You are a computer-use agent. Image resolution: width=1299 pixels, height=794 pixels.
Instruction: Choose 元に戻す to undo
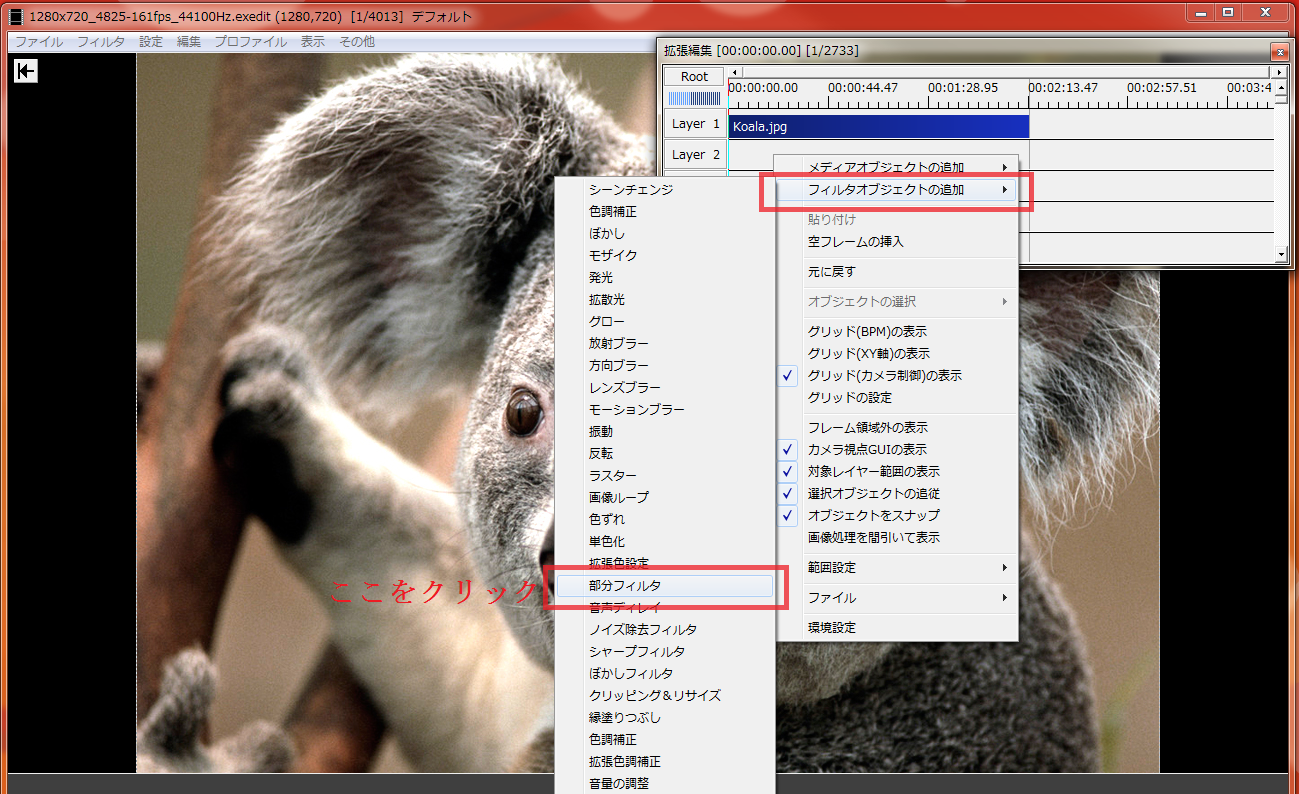[x=897, y=271]
